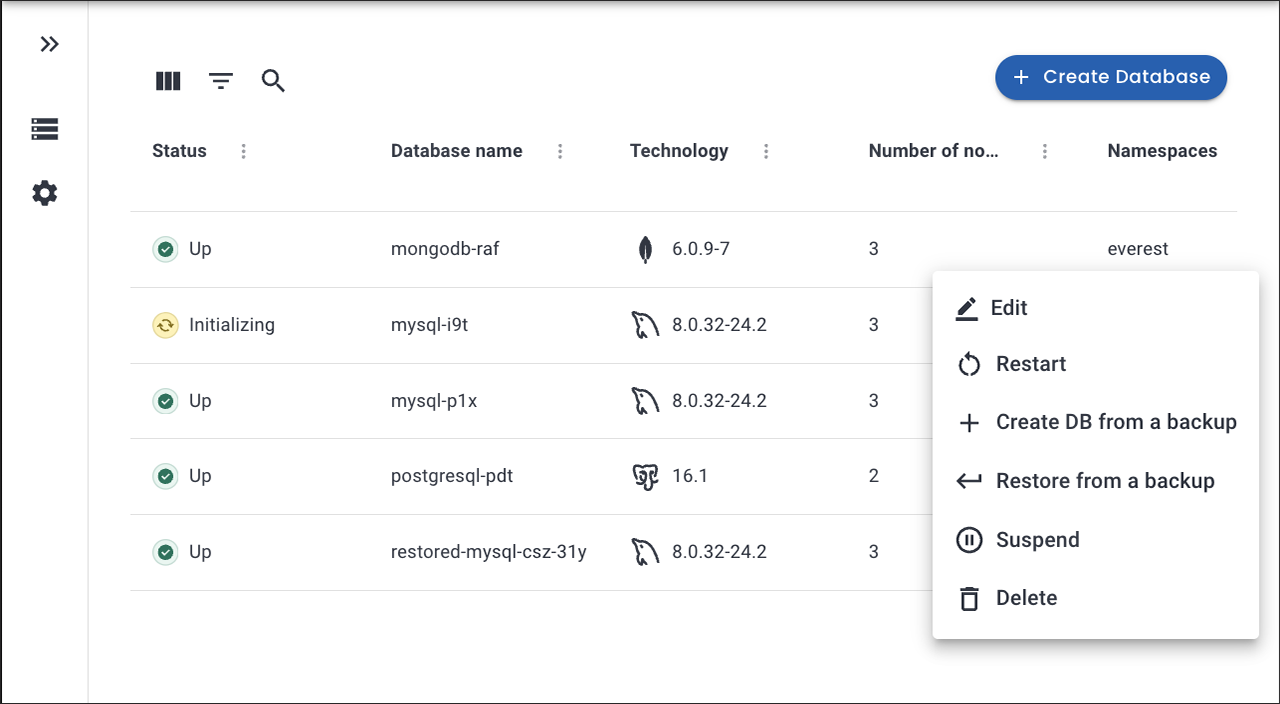Open the table filter icon

[221, 81]
